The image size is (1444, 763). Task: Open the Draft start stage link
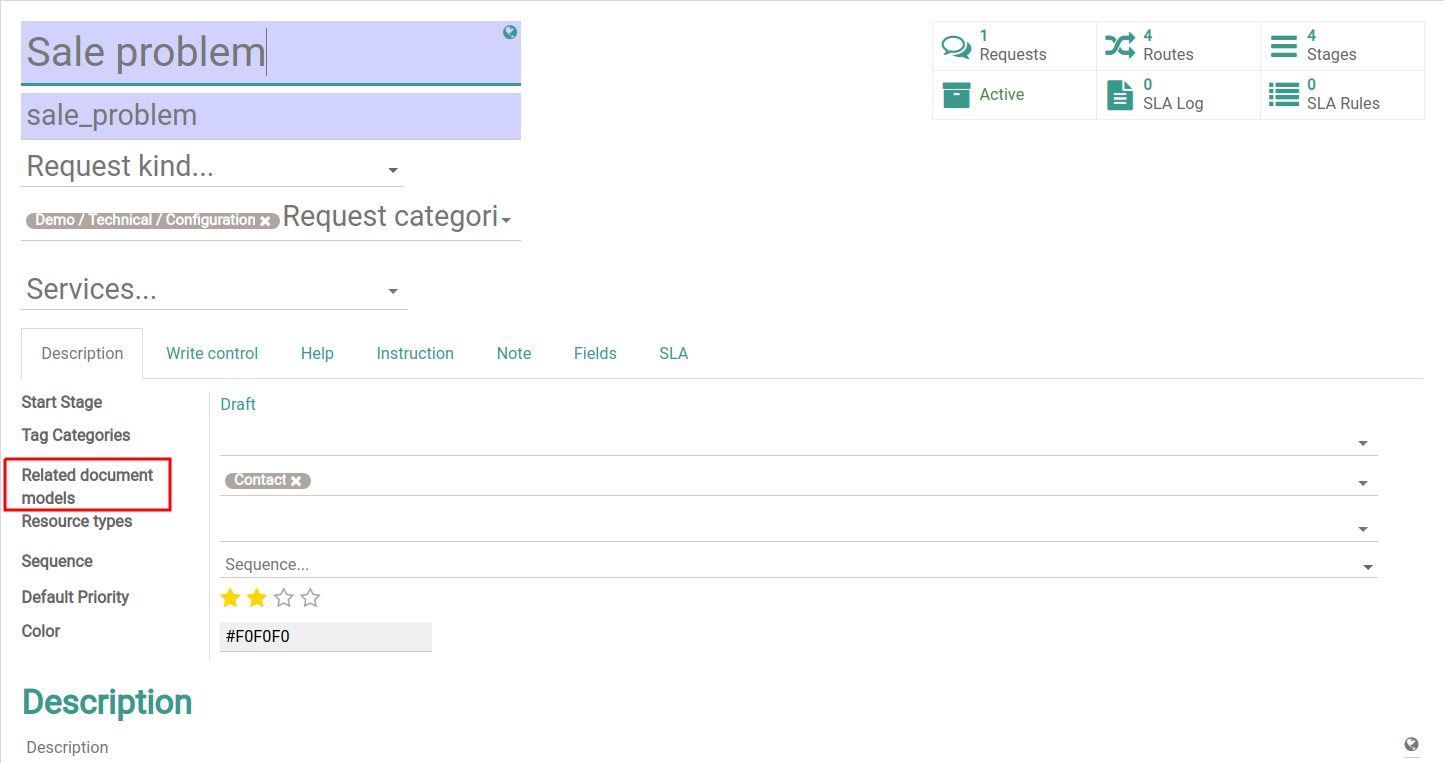[238, 404]
